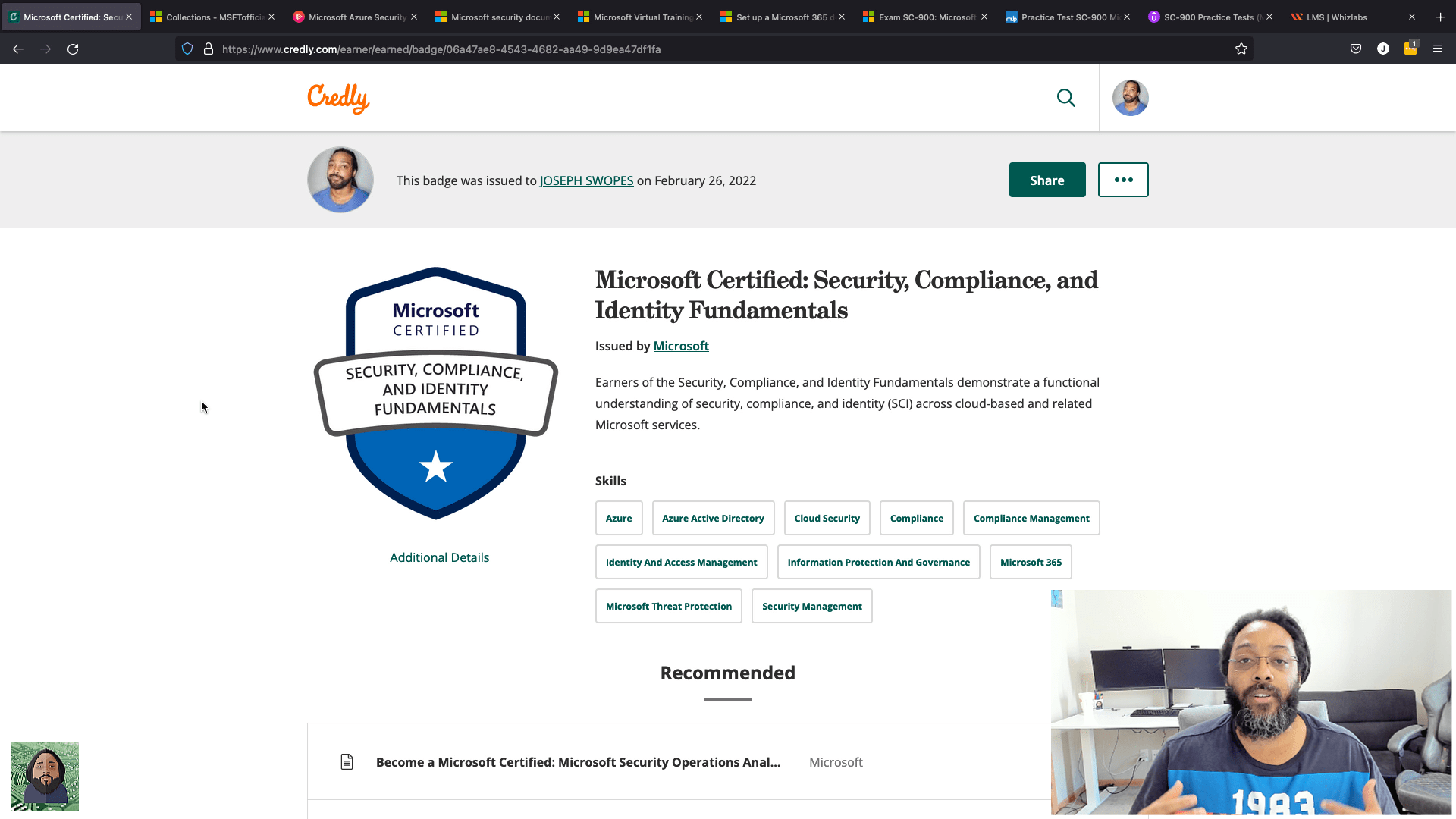Click the Share badge button
1456x819 pixels.
click(x=1047, y=180)
